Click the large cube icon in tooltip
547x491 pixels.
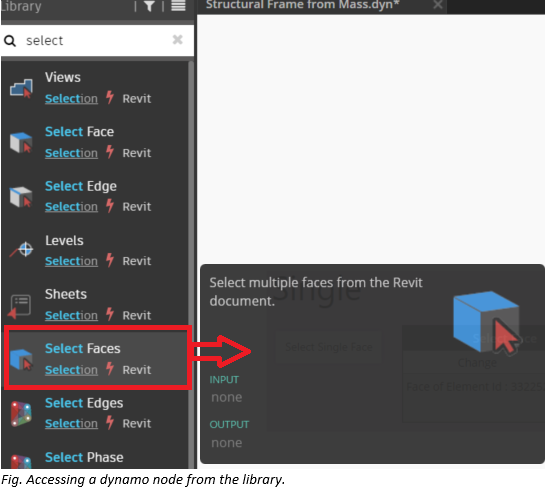(486, 323)
